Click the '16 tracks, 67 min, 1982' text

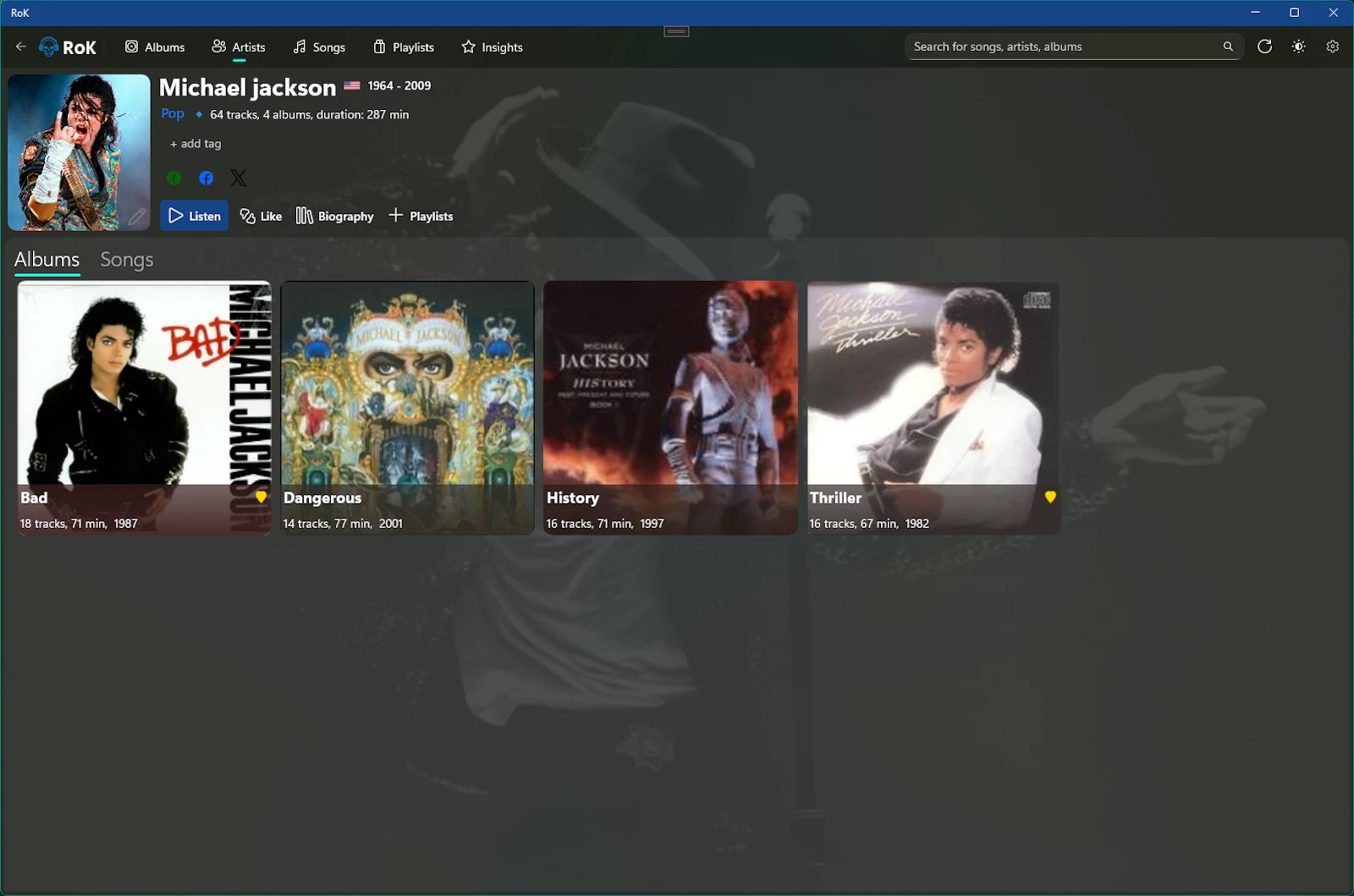[x=869, y=524]
